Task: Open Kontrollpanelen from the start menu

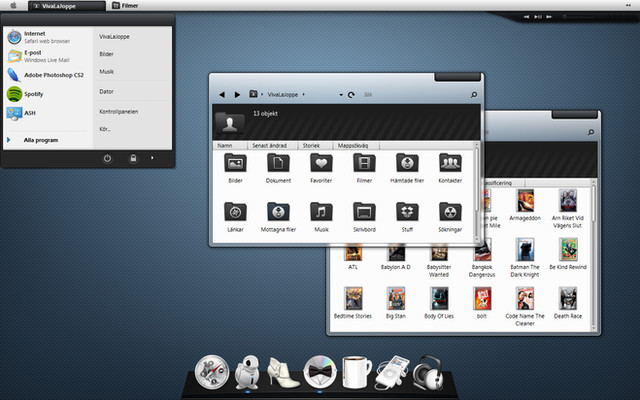Action: (x=119, y=111)
